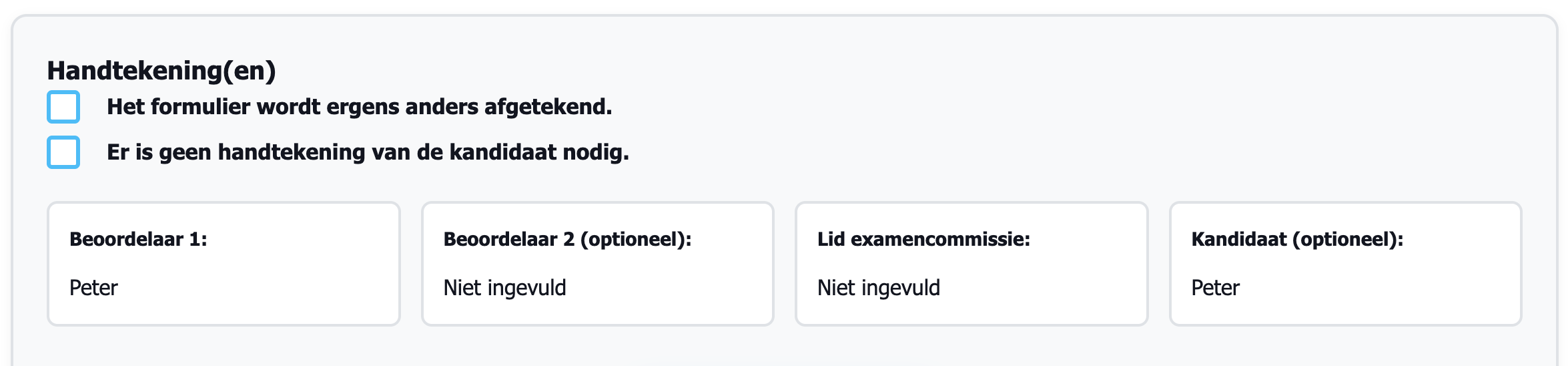The height and width of the screenshot is (366, 1568).
Task: Click the 'Handtekening(en)' section heading
Action: [x=161, y=71]
